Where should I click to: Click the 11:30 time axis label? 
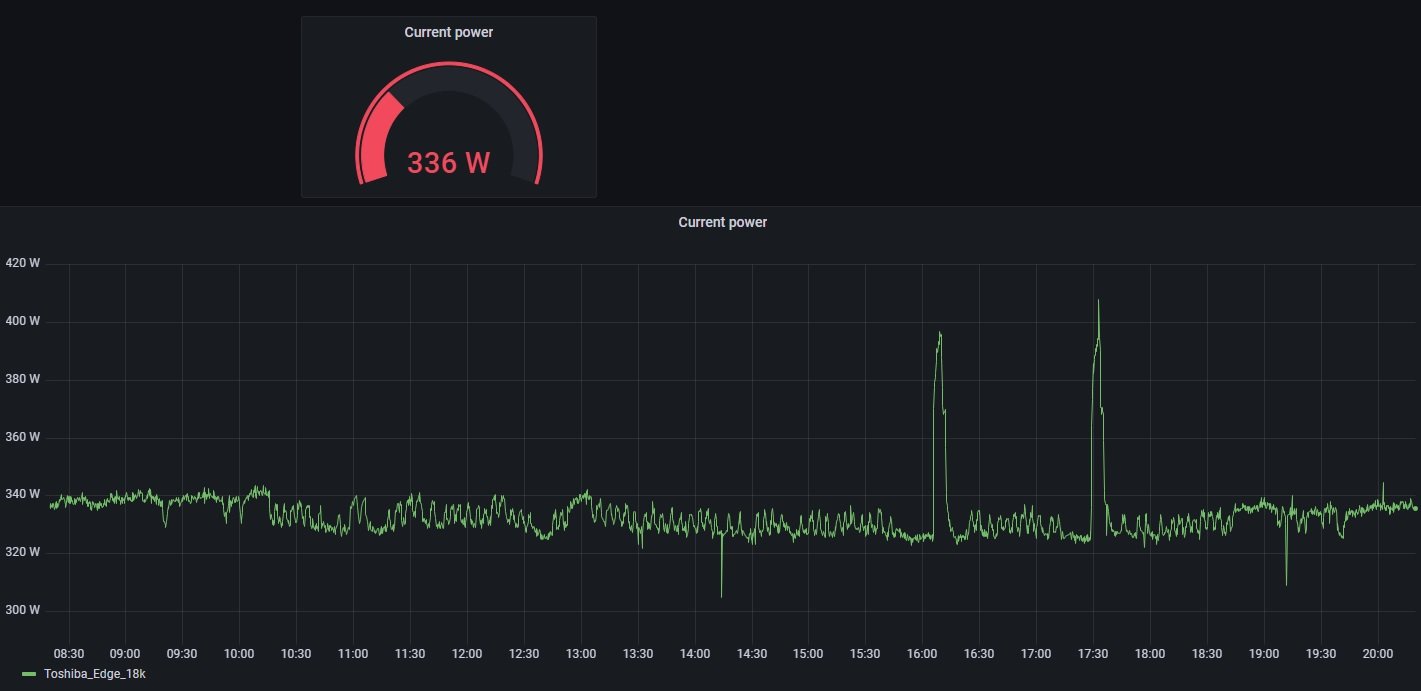[410, 654]
